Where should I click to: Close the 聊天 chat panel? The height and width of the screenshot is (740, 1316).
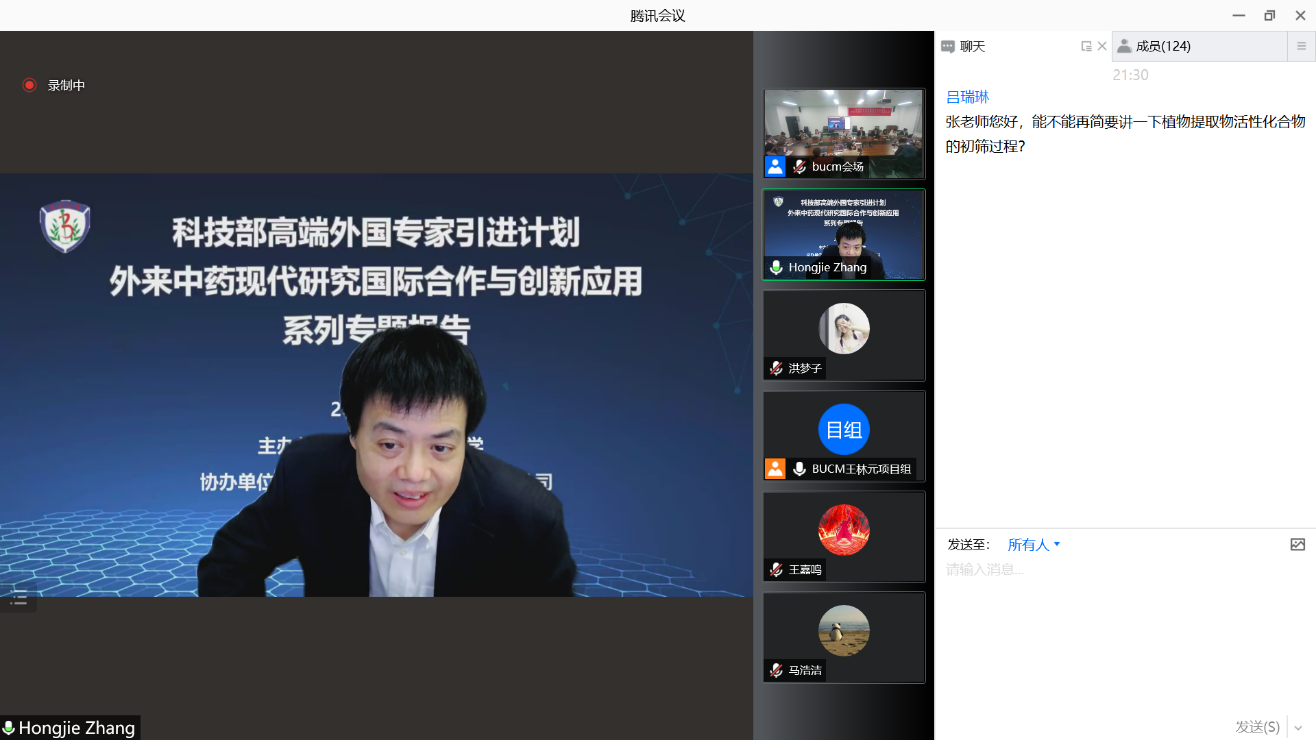[1102, 46]
